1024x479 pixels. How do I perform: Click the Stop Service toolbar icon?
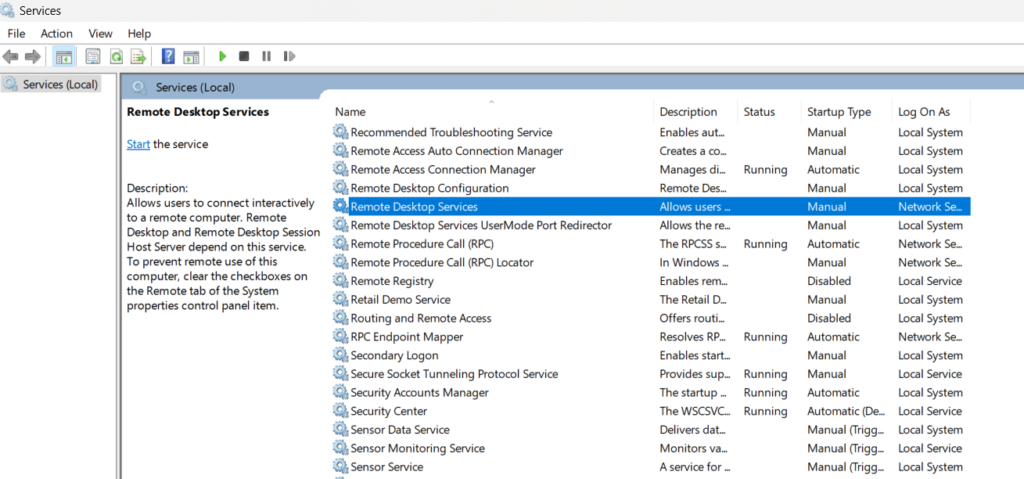(x=244, y=57)
